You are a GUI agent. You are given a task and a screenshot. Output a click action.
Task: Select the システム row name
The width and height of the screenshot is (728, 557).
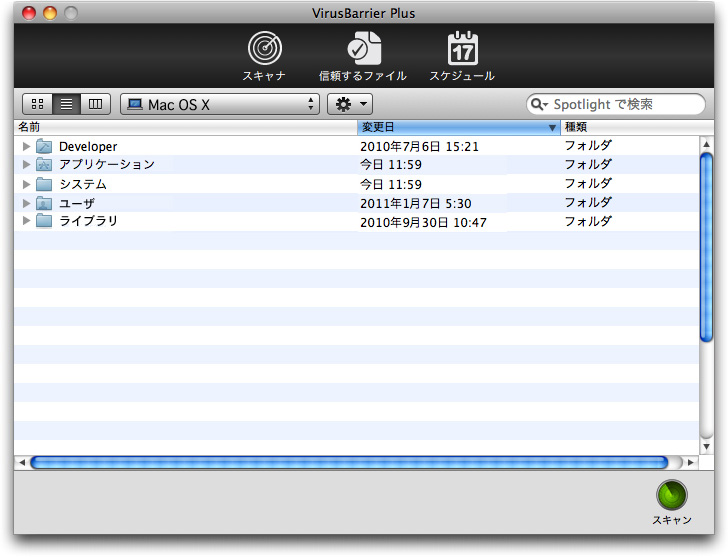pos(83,184)
